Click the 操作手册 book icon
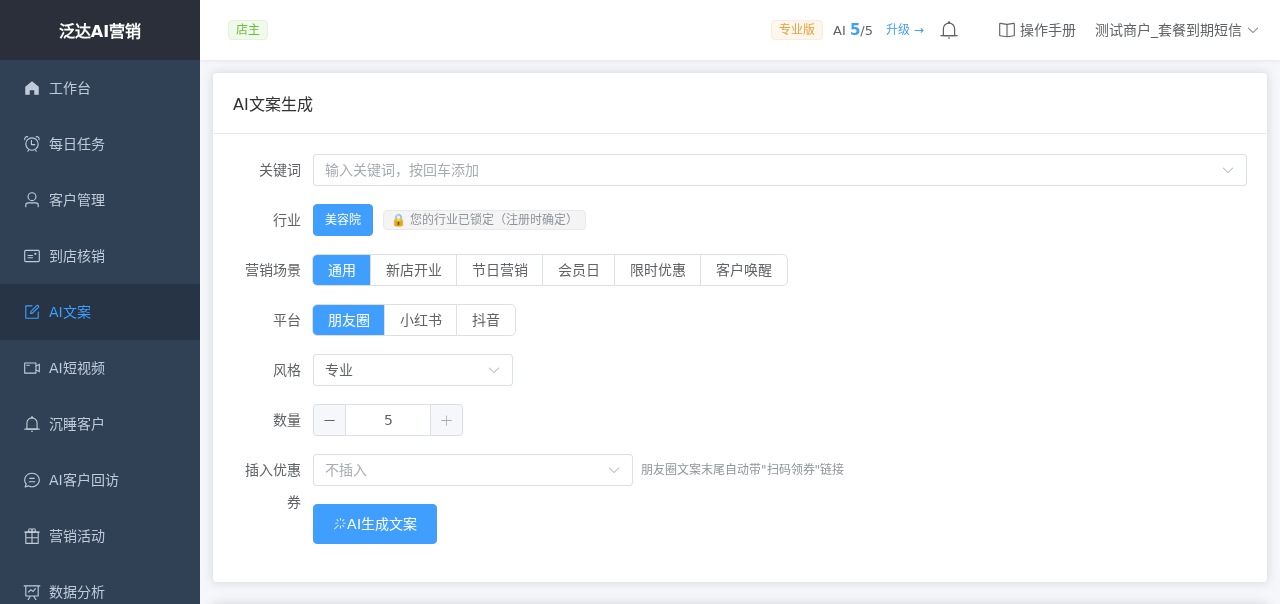 (x=1007, y=30)
